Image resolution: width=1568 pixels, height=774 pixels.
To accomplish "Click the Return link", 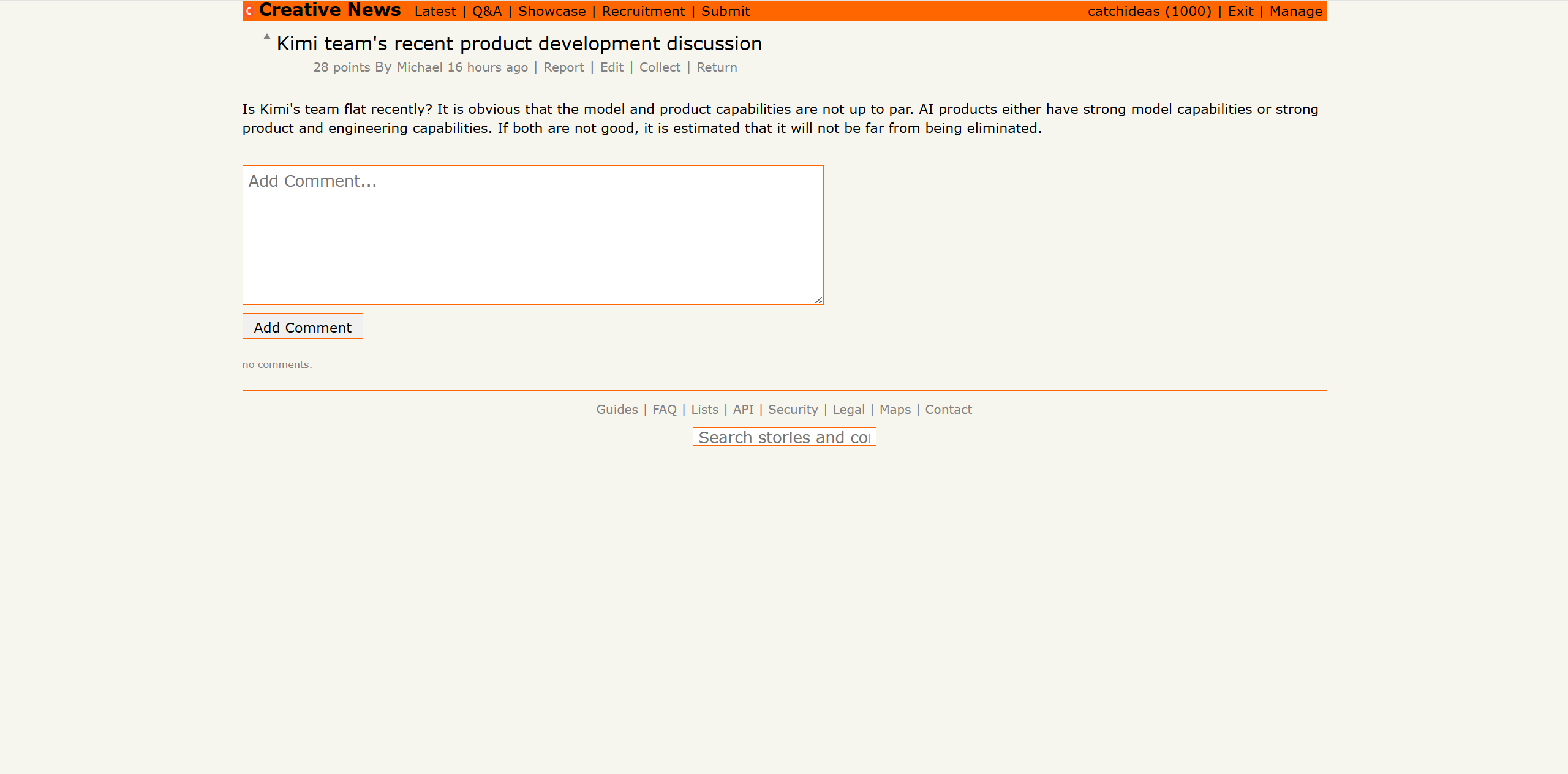I will (x=717, y=67).
